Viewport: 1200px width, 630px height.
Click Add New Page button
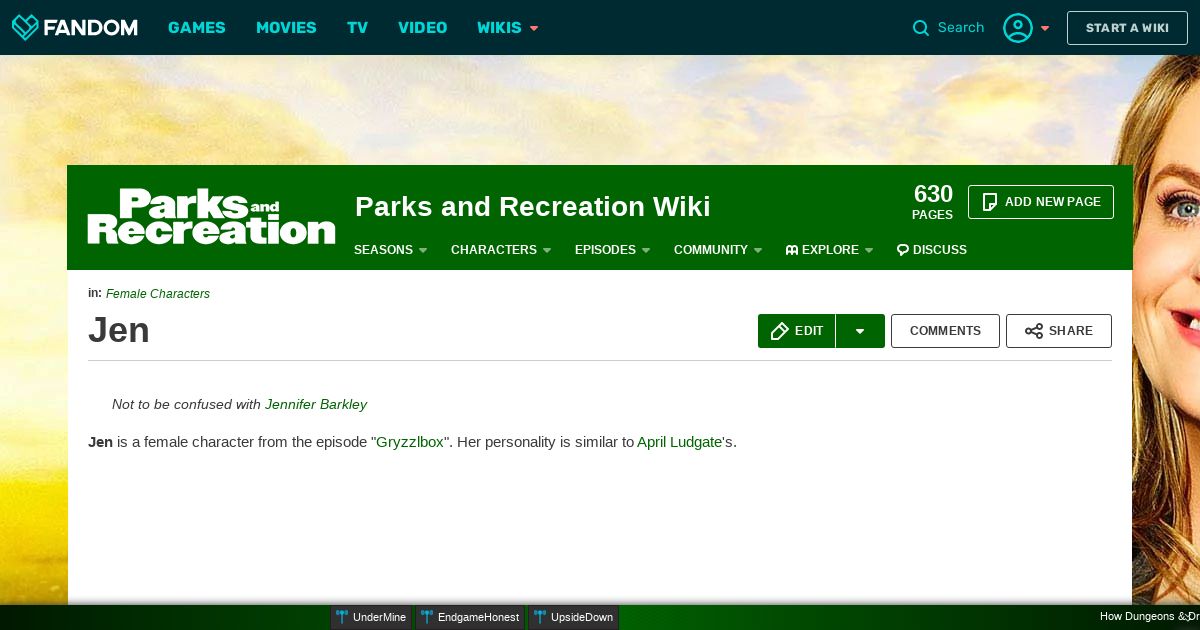[x=1041, y=202]
